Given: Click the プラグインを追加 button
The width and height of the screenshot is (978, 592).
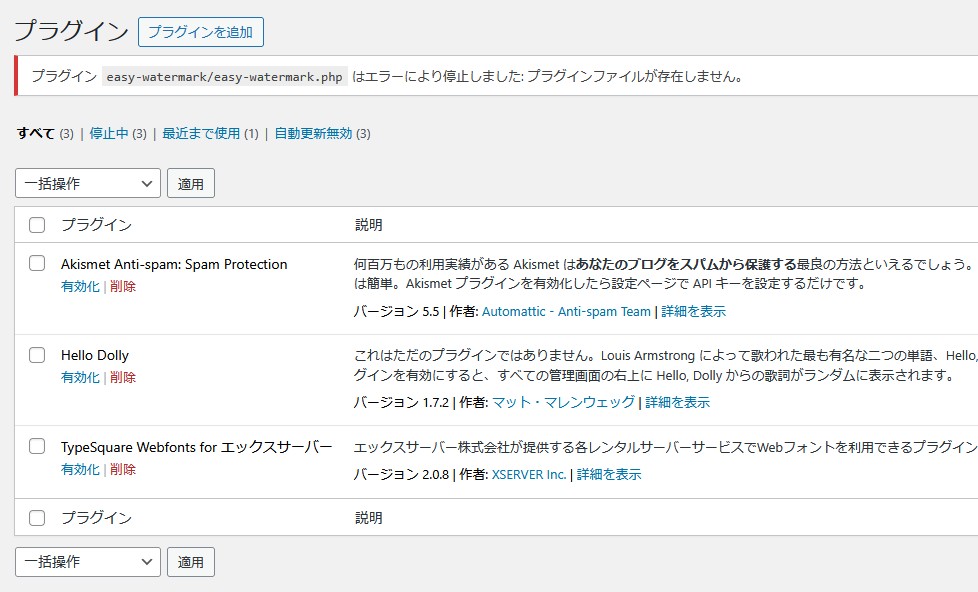Looking at the screenshot, I should 200,32.
